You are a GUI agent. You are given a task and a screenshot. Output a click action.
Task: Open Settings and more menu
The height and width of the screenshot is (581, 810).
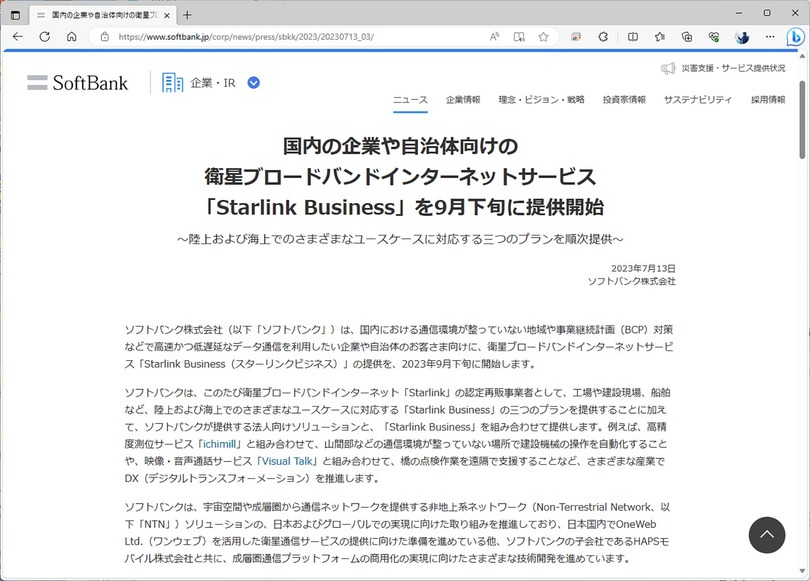770,37
